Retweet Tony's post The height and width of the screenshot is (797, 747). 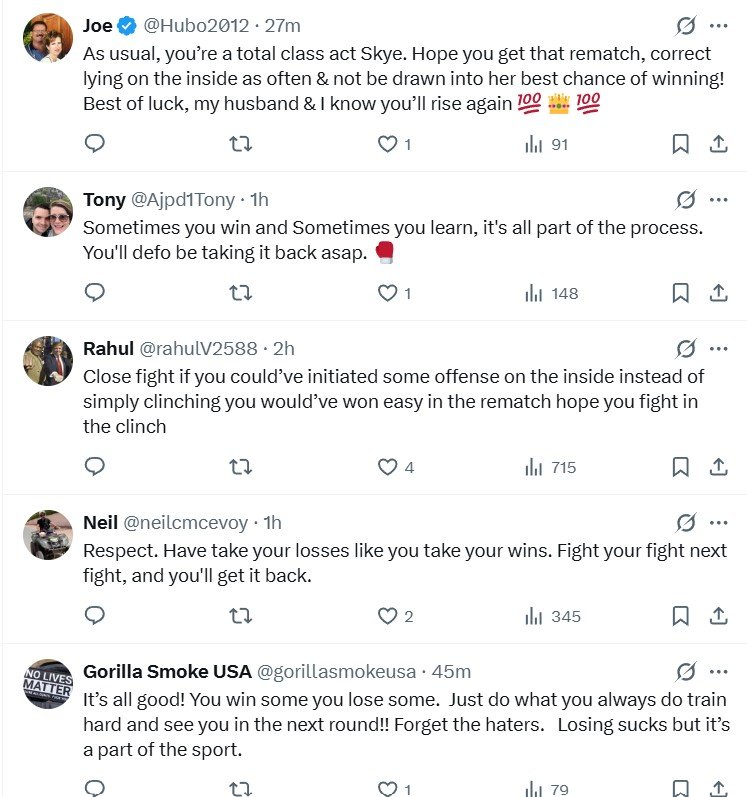(x=241, y=293)
